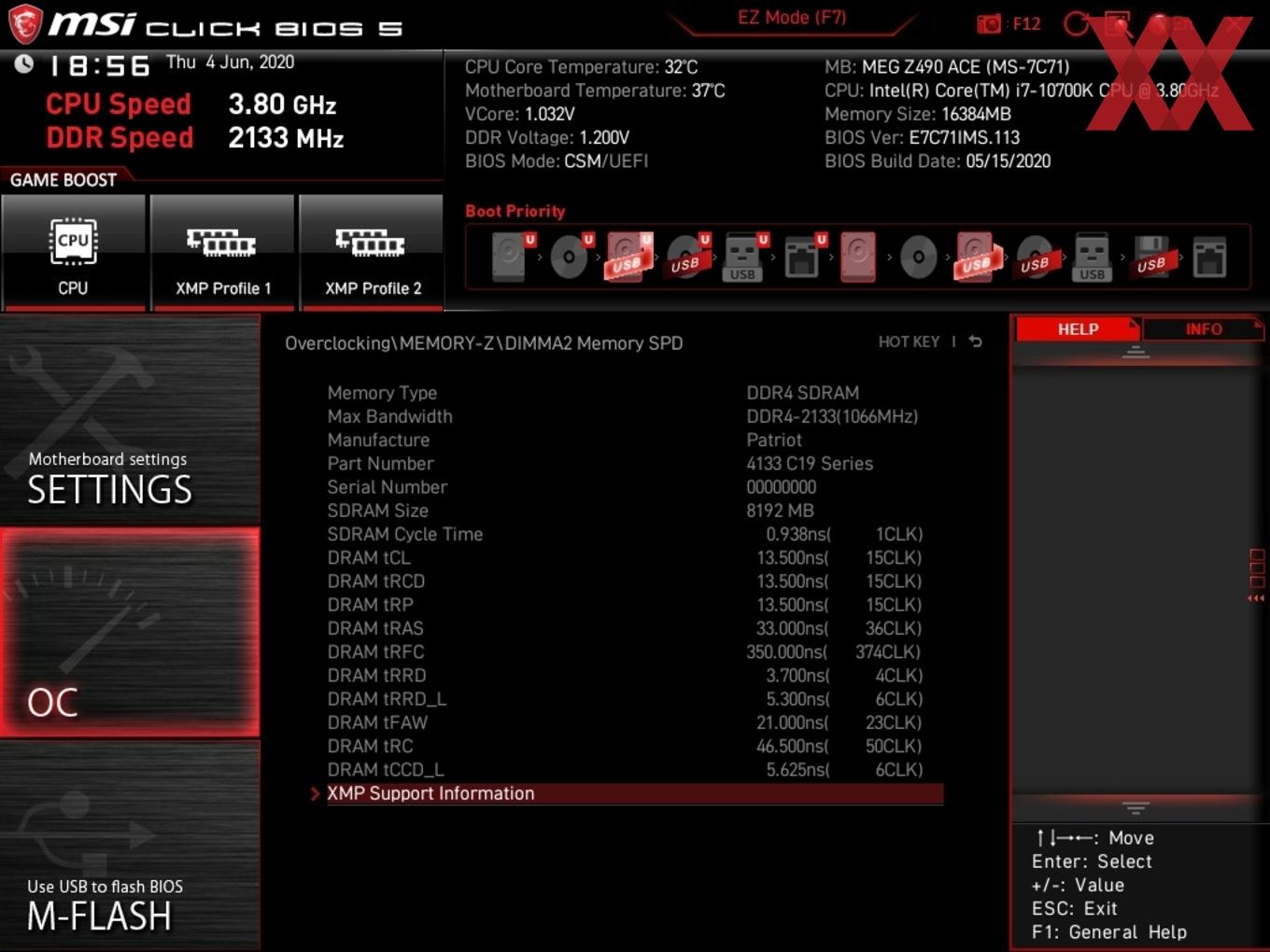Viewport: 1270px width, 952px height.
Task: Click the DRAM tRC row label
Action: pos(370,746)
